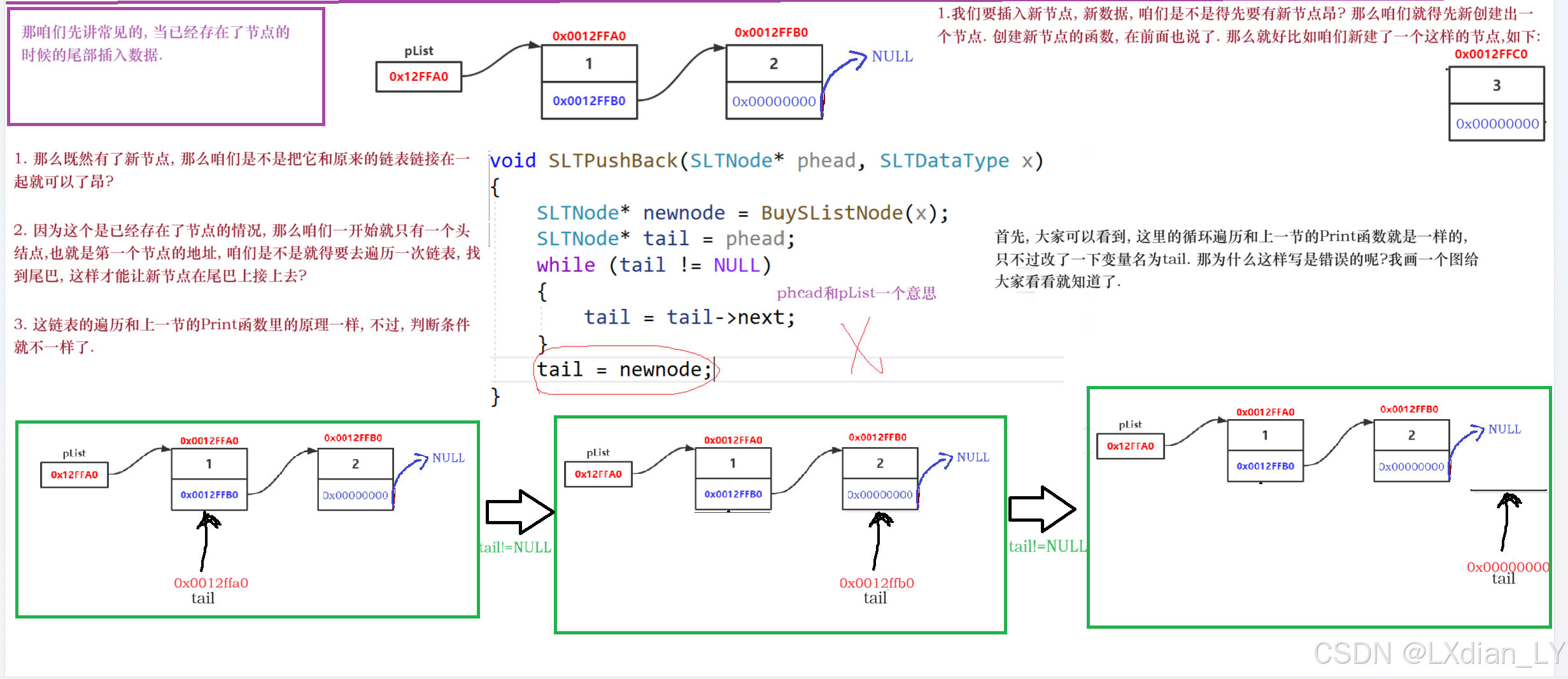Click the new node value 3
Image resolution: width=1568 pixels, height=679 pixels.
(1496, 85)
